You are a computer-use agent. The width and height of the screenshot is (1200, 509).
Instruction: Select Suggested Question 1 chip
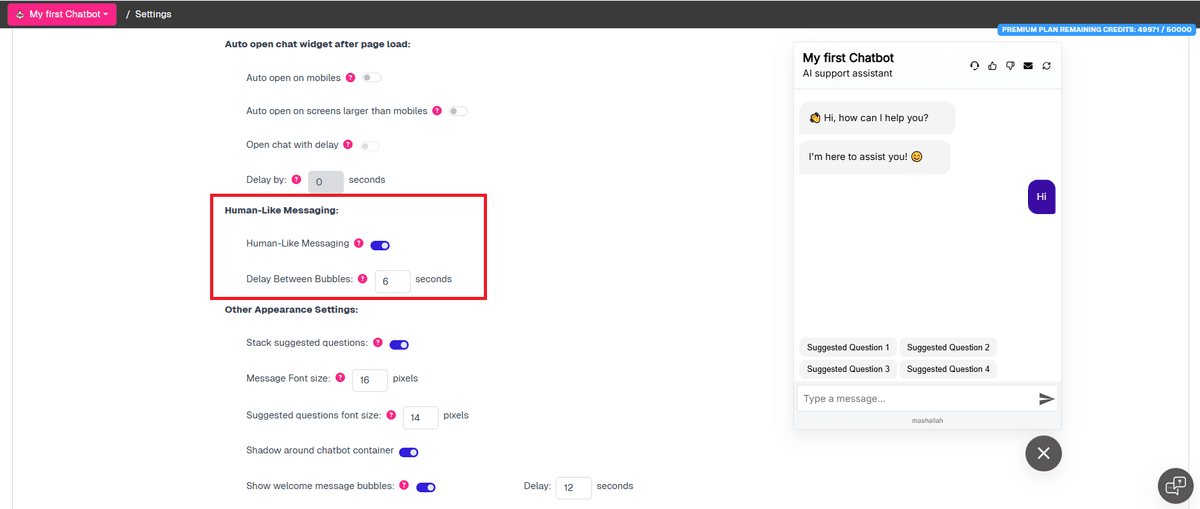[848, 347]
